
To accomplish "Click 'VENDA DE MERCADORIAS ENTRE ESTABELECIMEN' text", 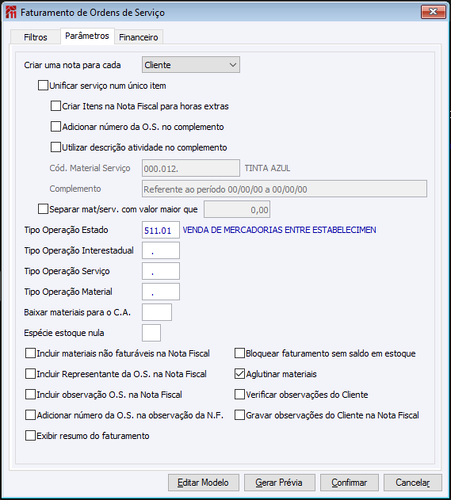I will tap(279, 230).
